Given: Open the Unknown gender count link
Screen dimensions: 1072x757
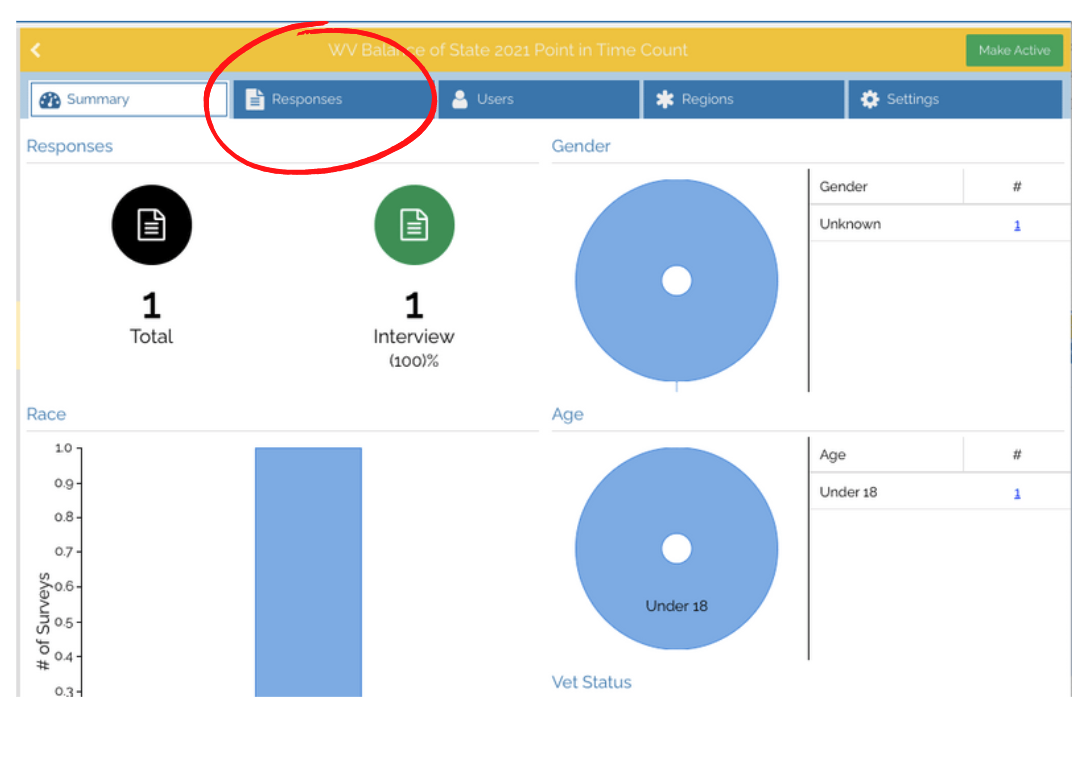Looking at the screenshot, I should click(x=1017, y=225).
